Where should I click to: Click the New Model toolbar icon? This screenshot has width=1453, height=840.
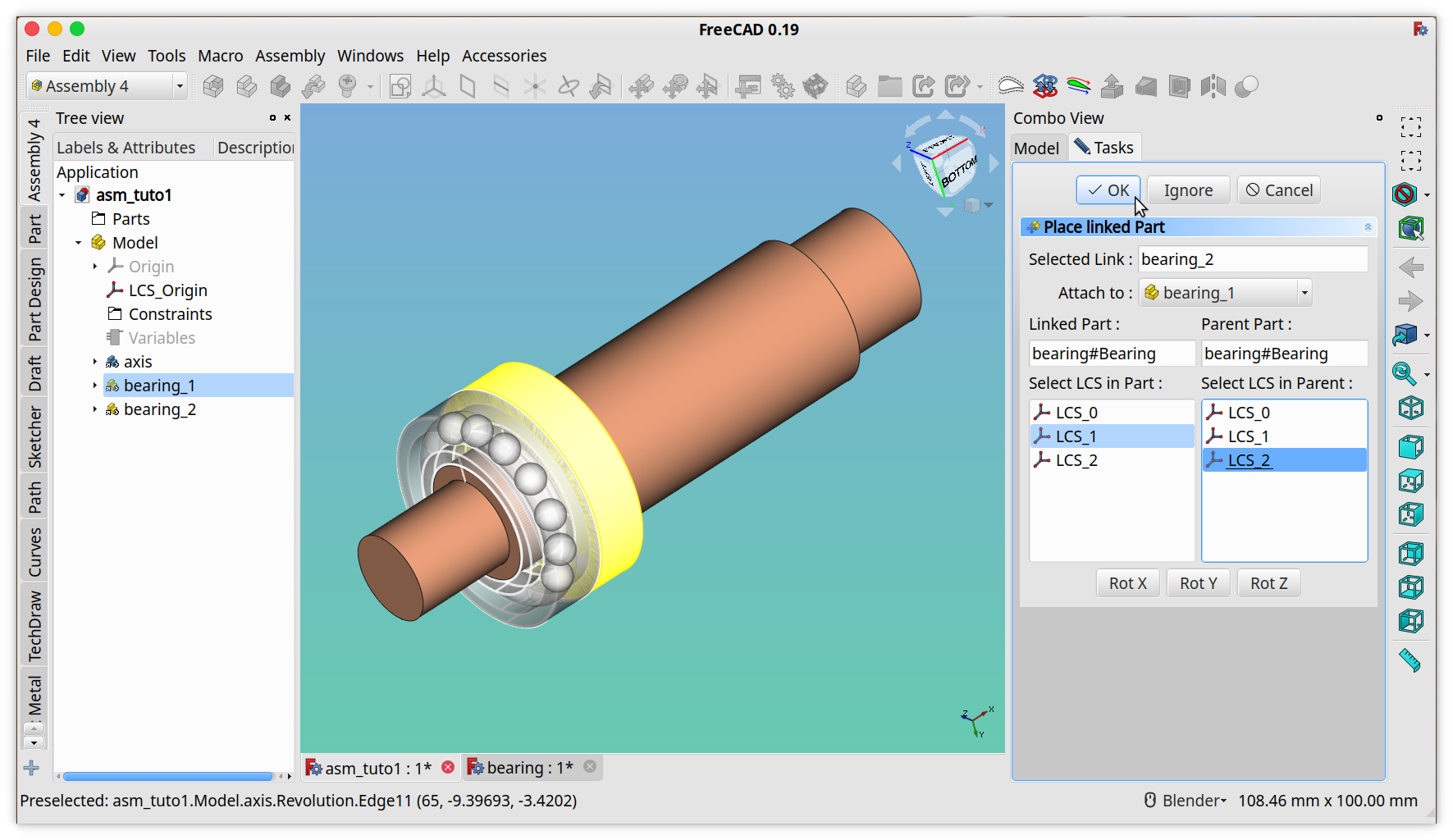click(x=213, y=86)
